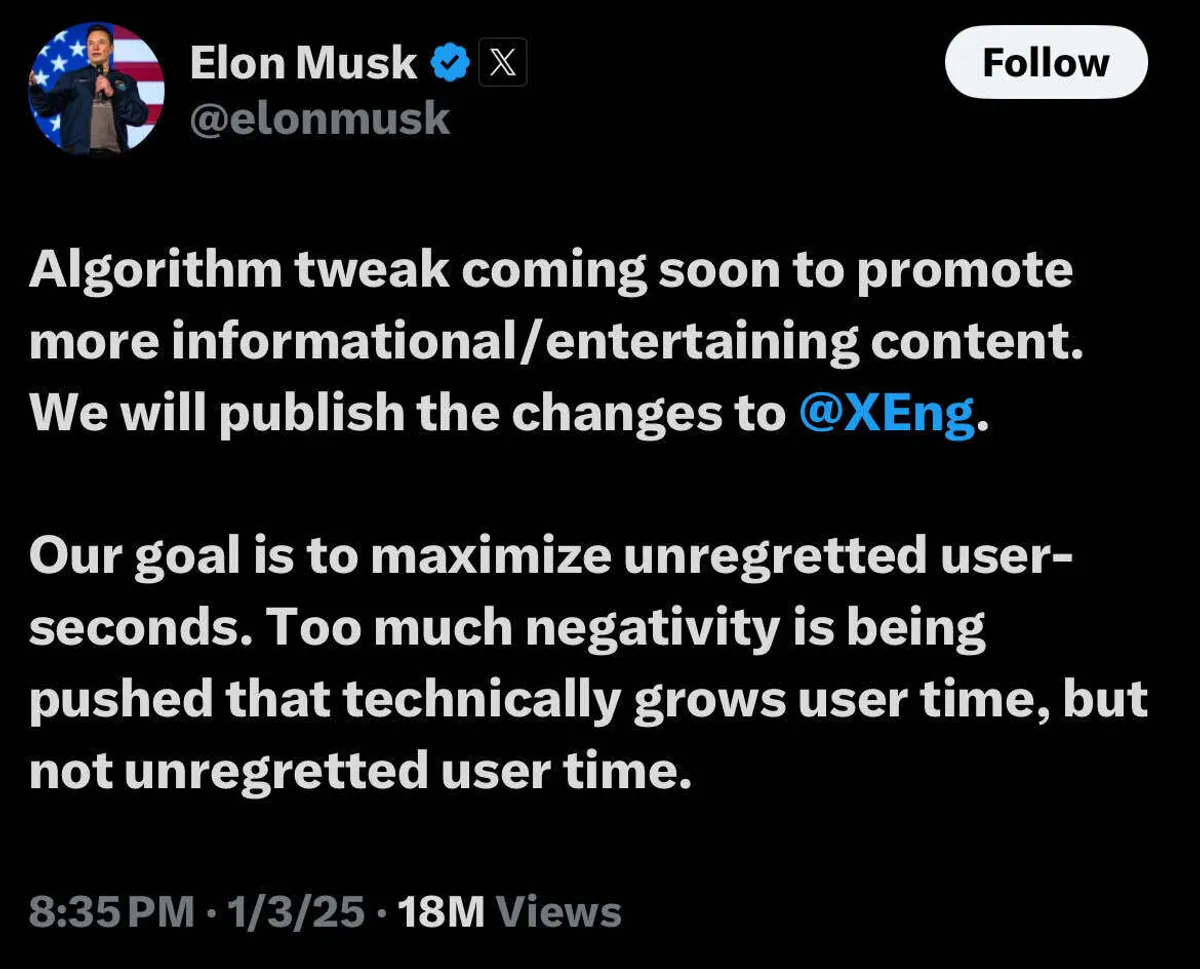
Task: Click the Views label
Action: (559, 912)
